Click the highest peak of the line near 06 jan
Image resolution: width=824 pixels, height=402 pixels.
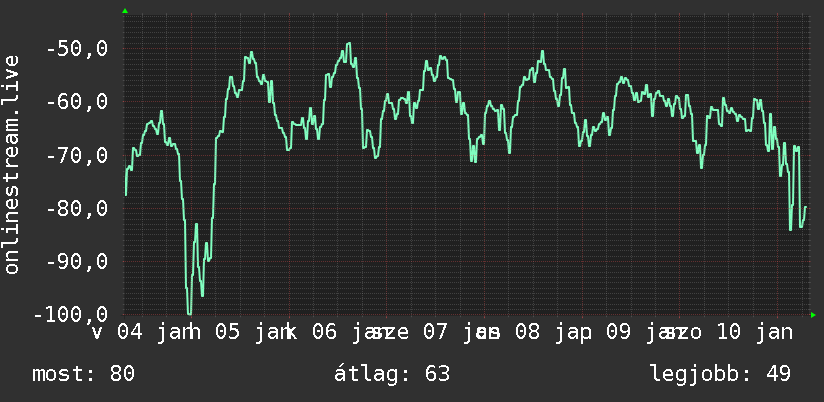(348, 45)
